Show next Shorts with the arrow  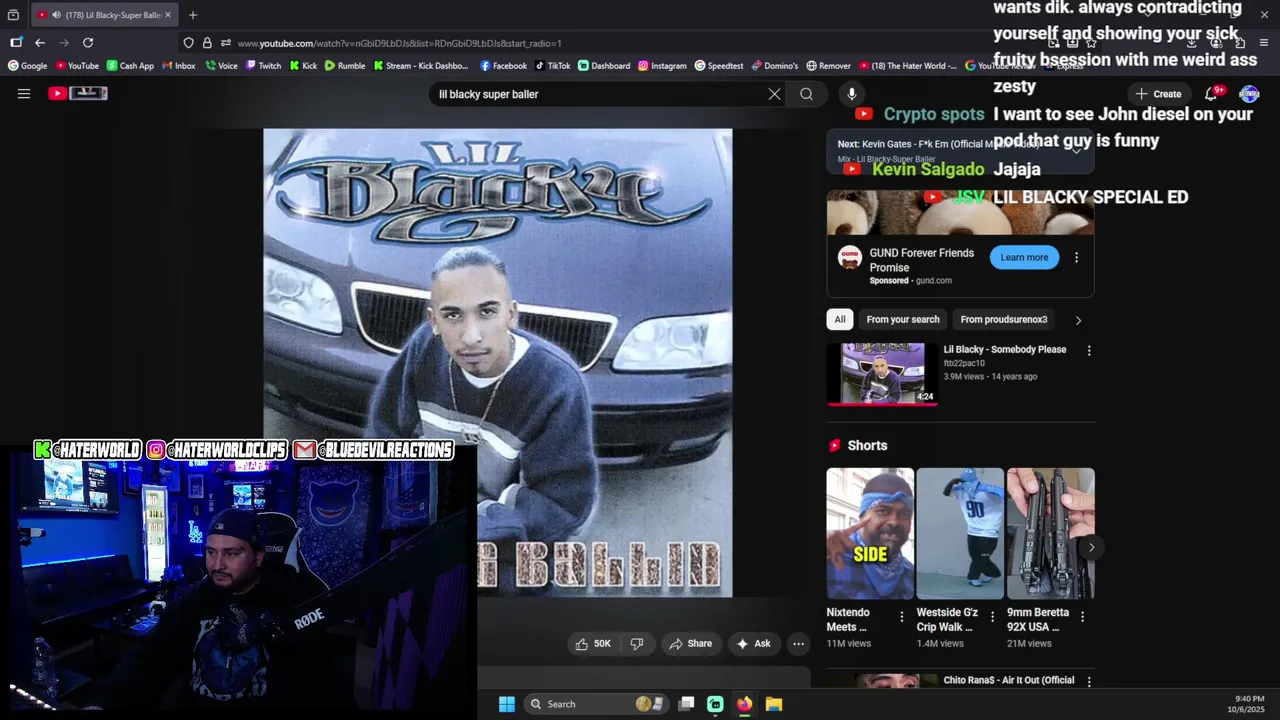click(1091, 547)
